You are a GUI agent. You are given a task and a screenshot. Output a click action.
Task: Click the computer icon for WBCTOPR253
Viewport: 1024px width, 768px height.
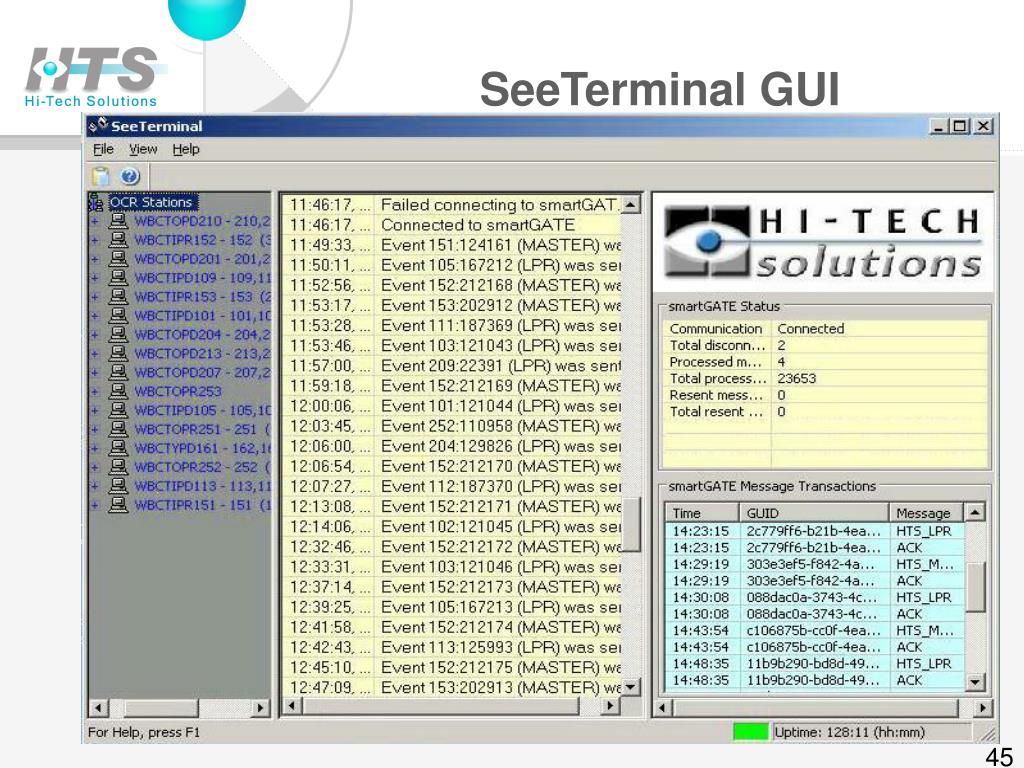coord(118,391)
